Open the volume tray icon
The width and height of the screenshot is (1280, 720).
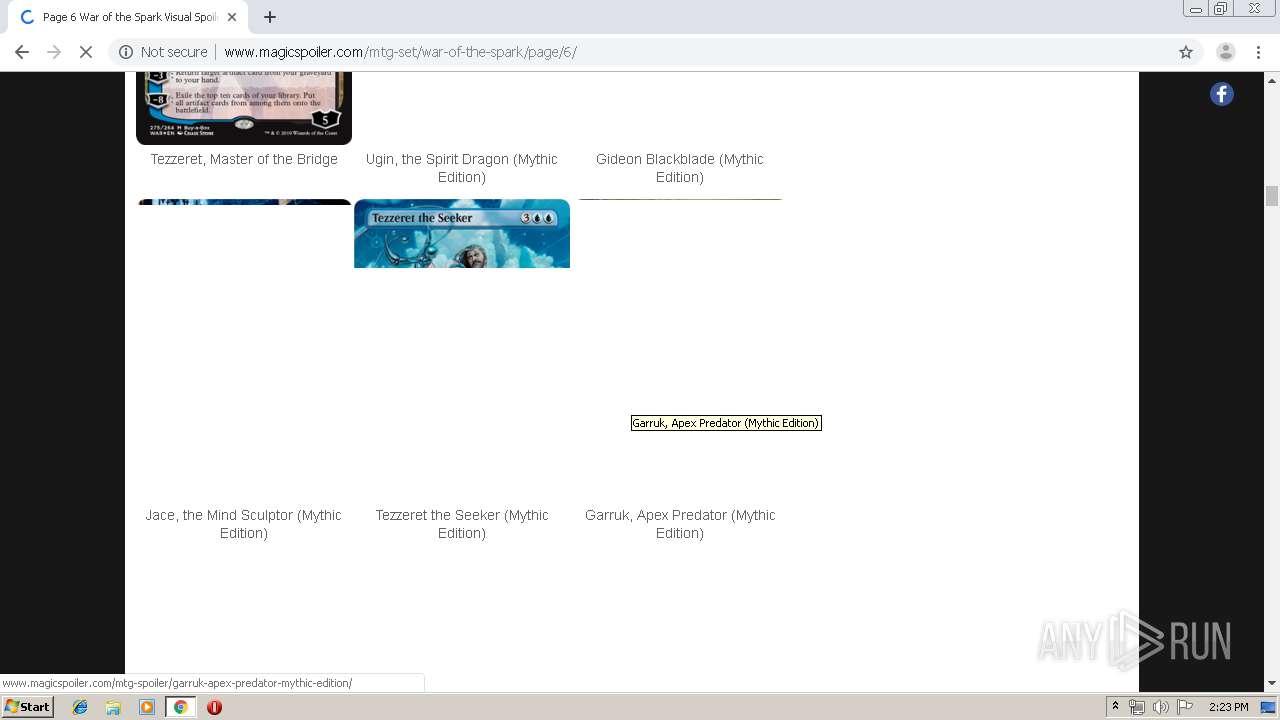[x=1160, y=707]
